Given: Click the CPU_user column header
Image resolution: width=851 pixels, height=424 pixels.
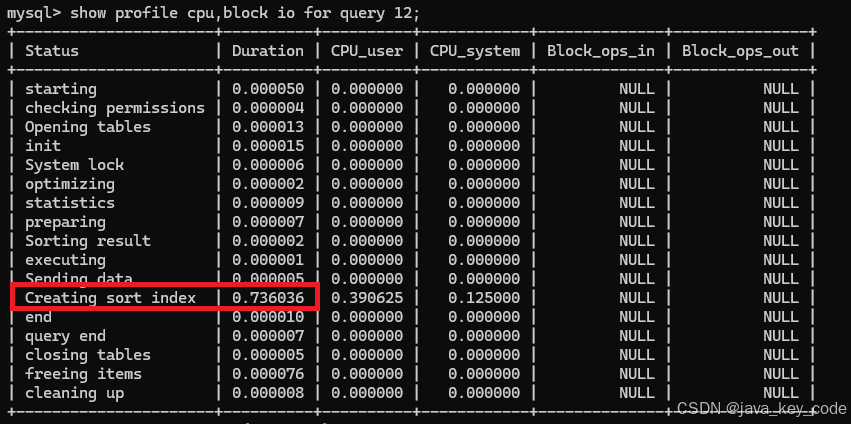Looking at the screenshot, I should pyautogui.click(x=366, y=51).
